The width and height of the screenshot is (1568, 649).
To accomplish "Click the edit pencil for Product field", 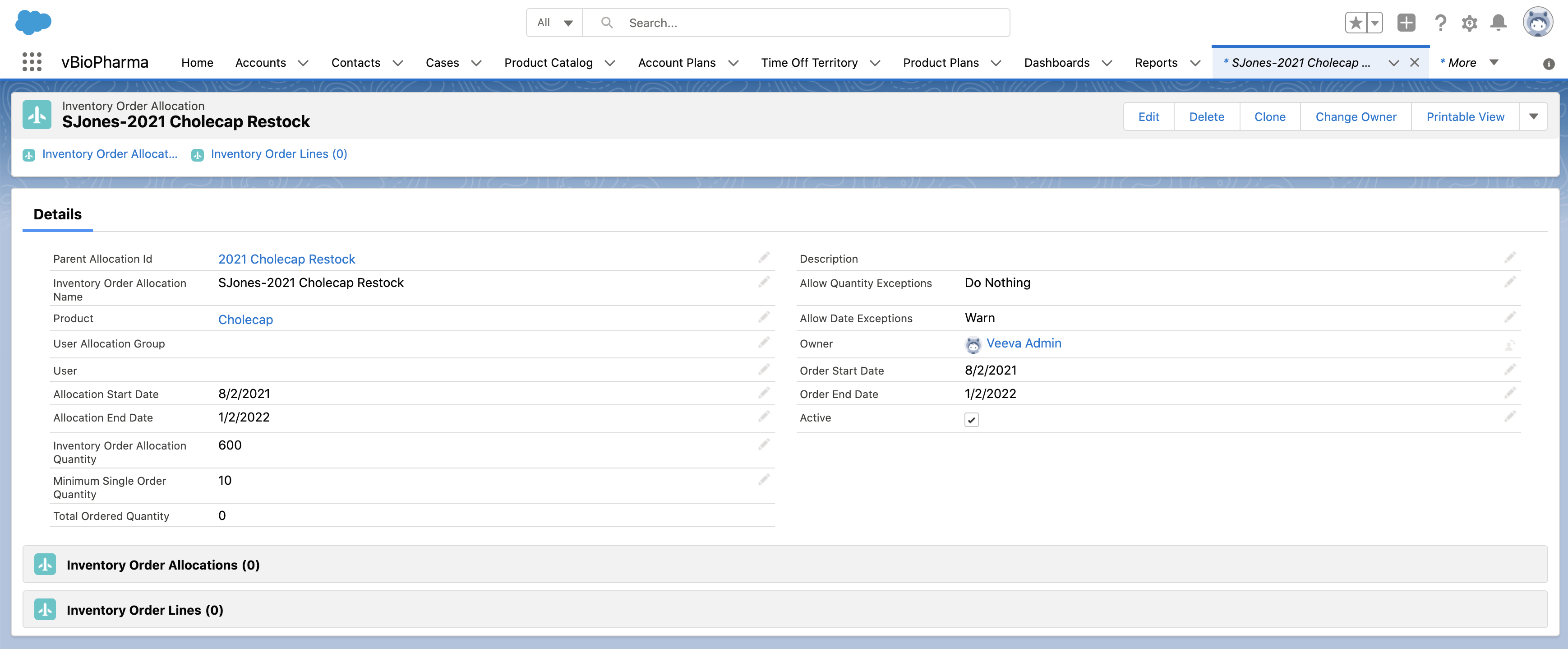I will 763,318.
